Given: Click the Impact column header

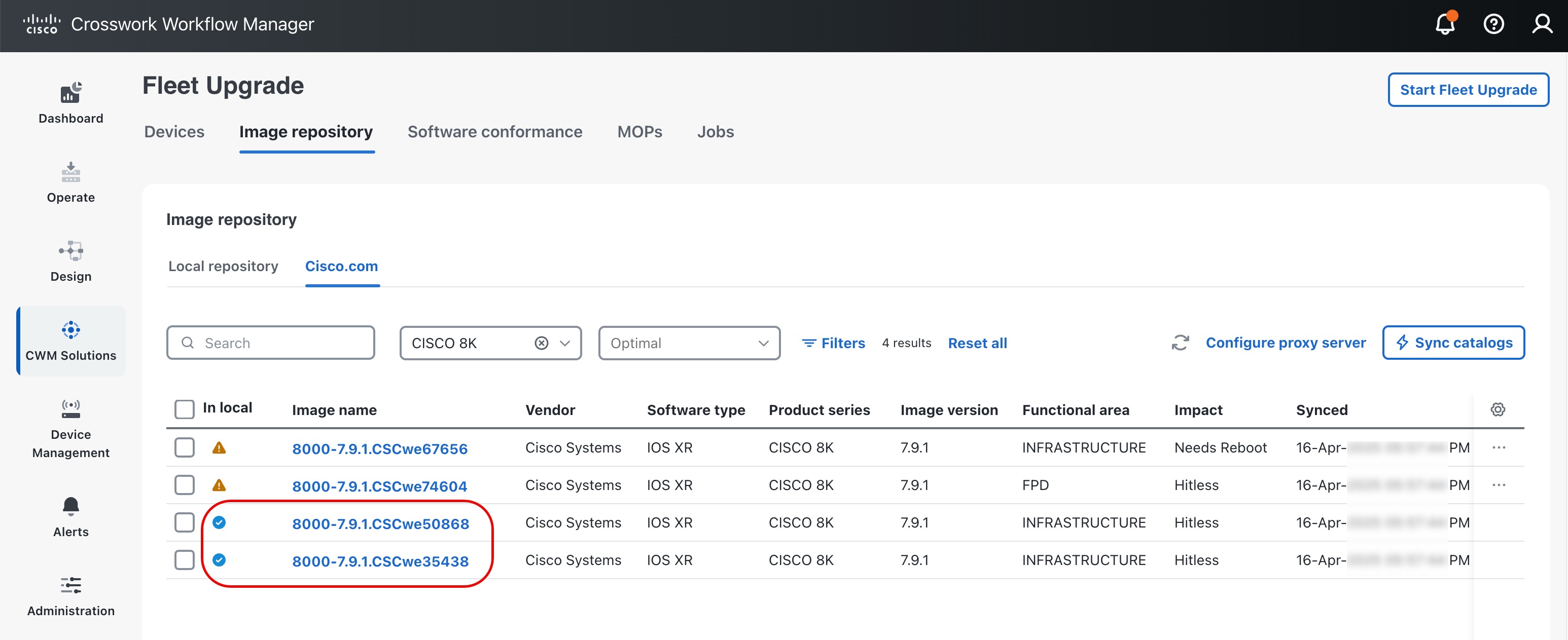Looking at the screenshot, I should click(x=1198, y=410).
